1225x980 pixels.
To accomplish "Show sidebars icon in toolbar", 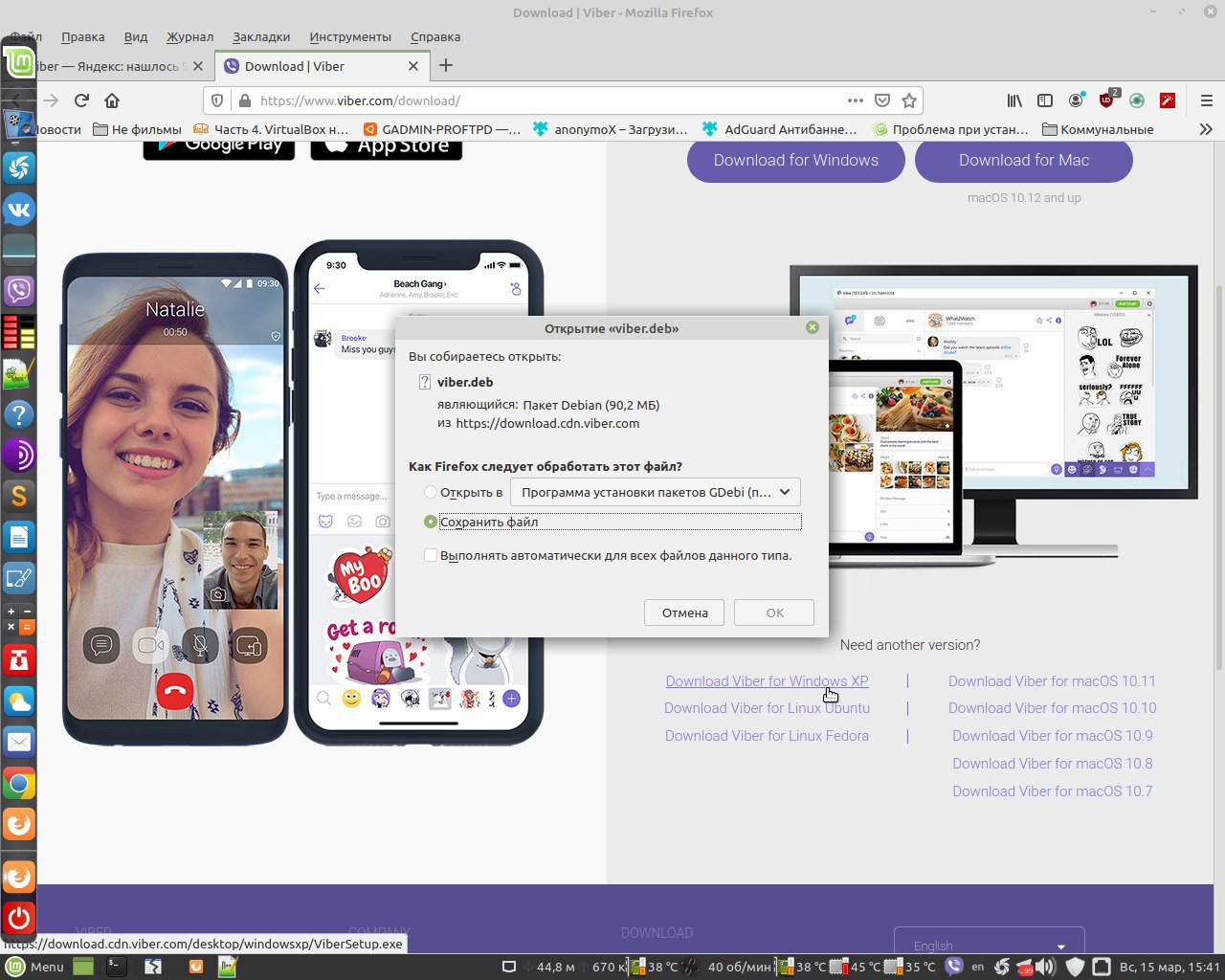I will tap(1045, 100).
